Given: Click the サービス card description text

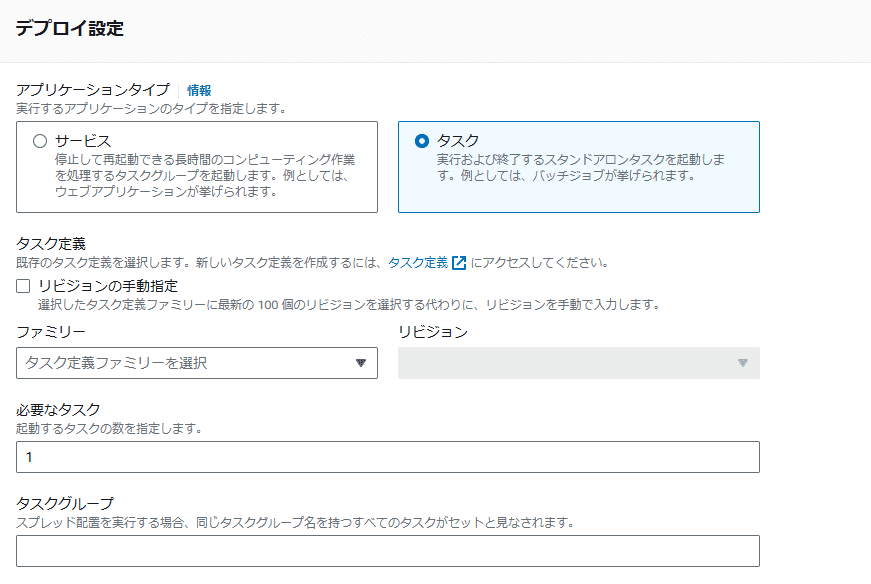Looking at the screenshot, I should click(204, 175).
